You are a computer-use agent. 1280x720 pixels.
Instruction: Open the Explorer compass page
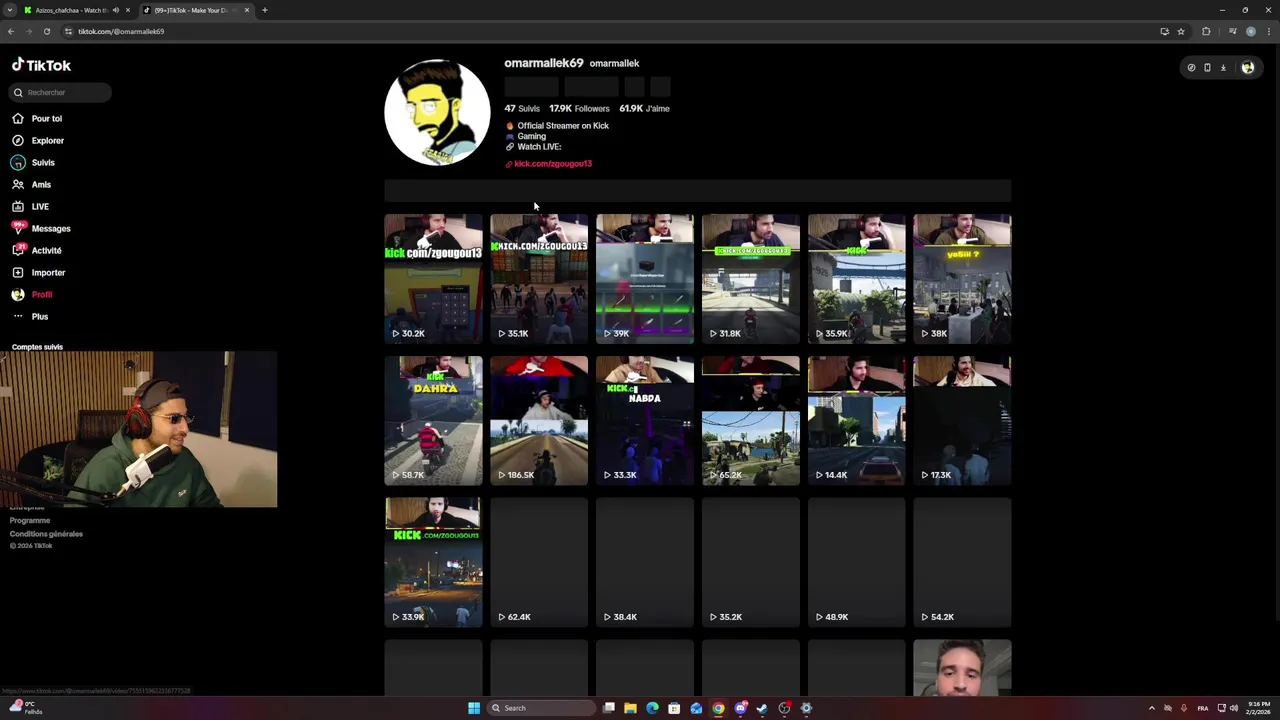point(38,140)
